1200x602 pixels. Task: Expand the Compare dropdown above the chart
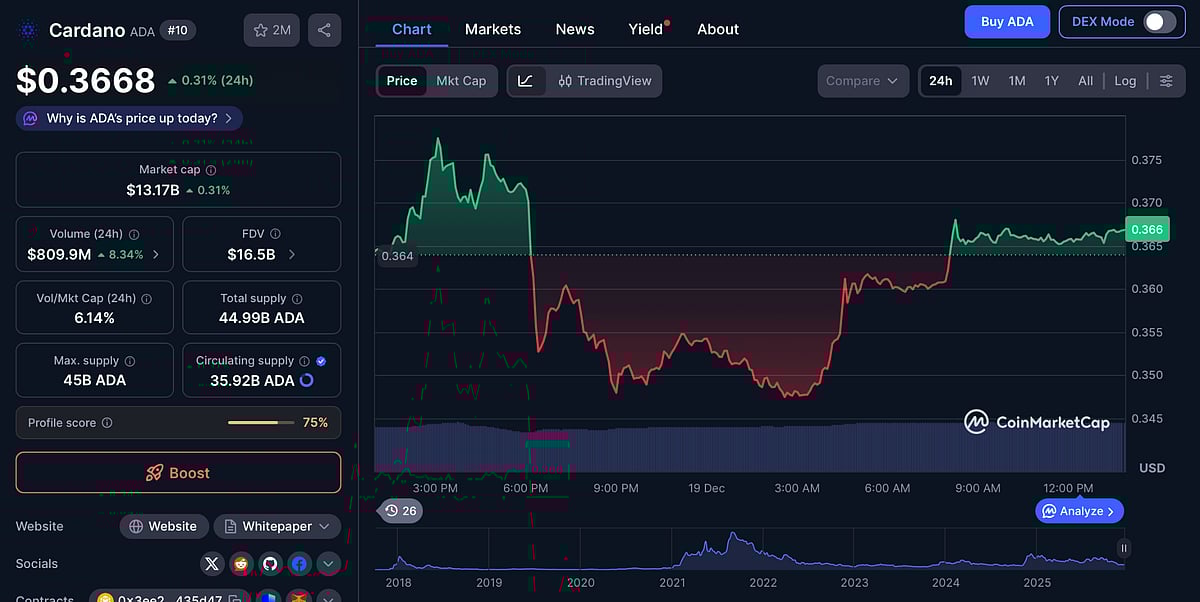[x=862, y=80]
